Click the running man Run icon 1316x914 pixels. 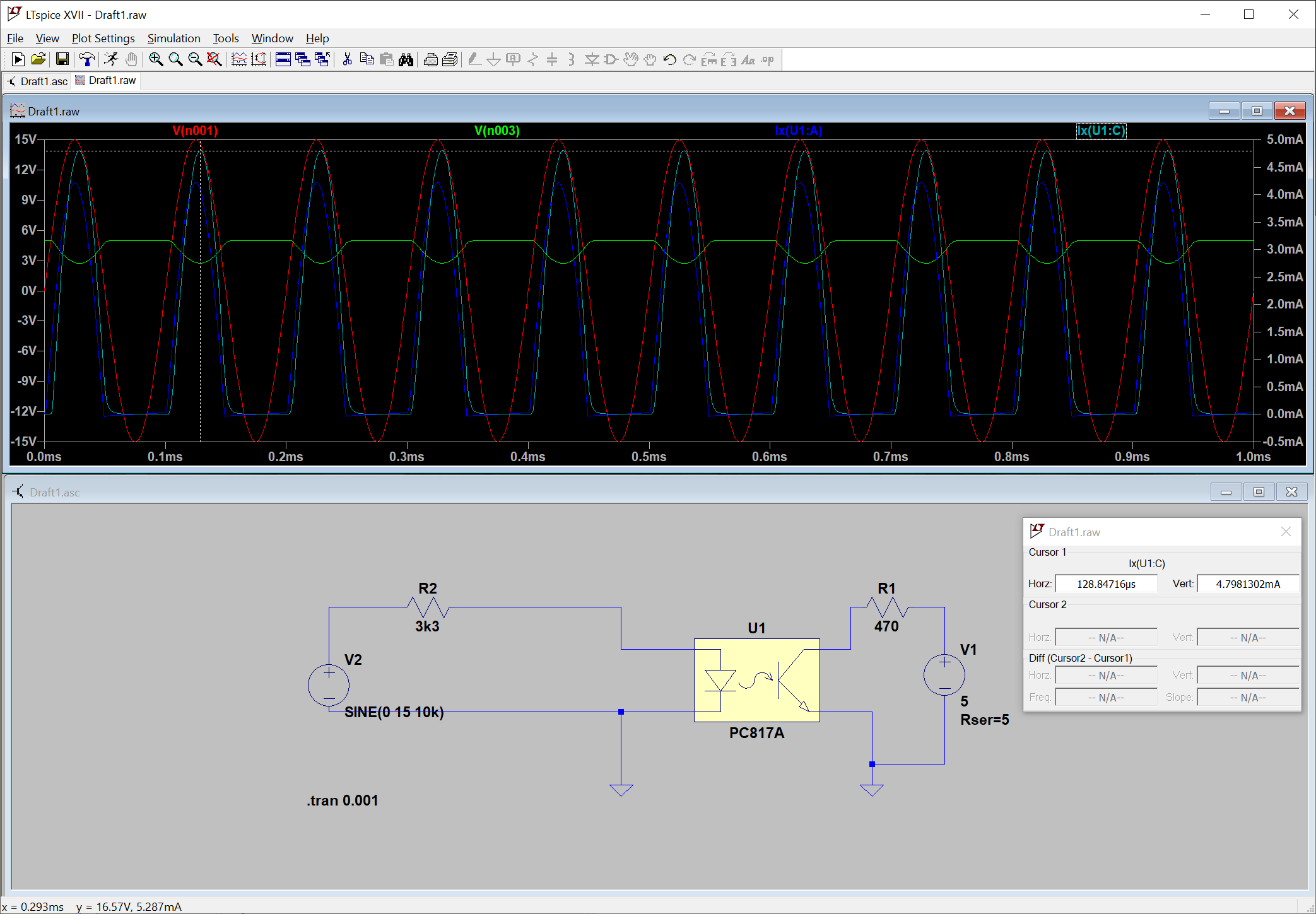[x=111, y=59]
